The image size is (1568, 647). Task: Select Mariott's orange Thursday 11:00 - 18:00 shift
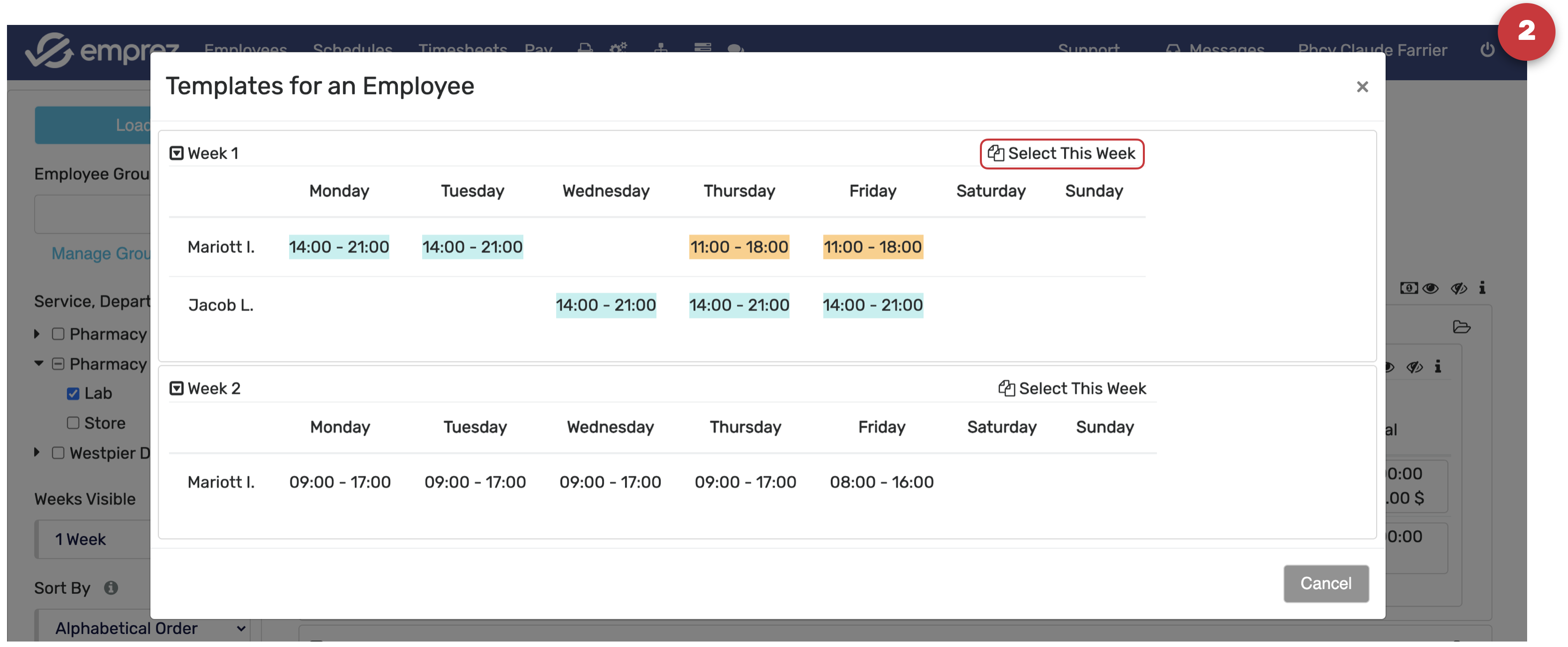tap(739, 248)
